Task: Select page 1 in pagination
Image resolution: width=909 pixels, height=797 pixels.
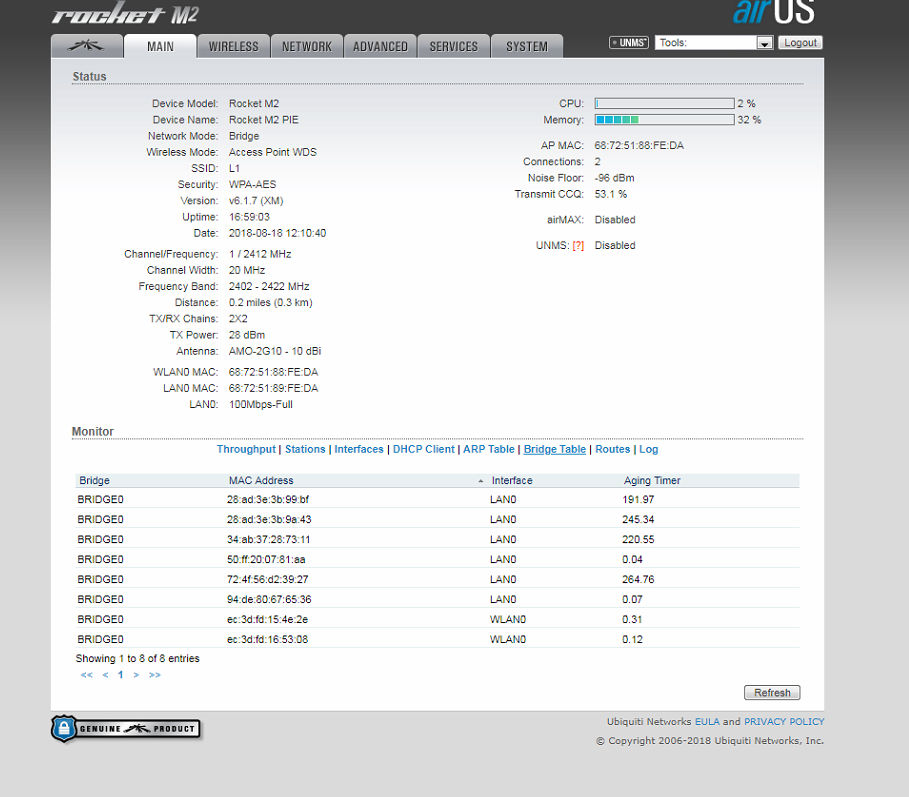Action: pyautogui.click(x=121, y=675)
